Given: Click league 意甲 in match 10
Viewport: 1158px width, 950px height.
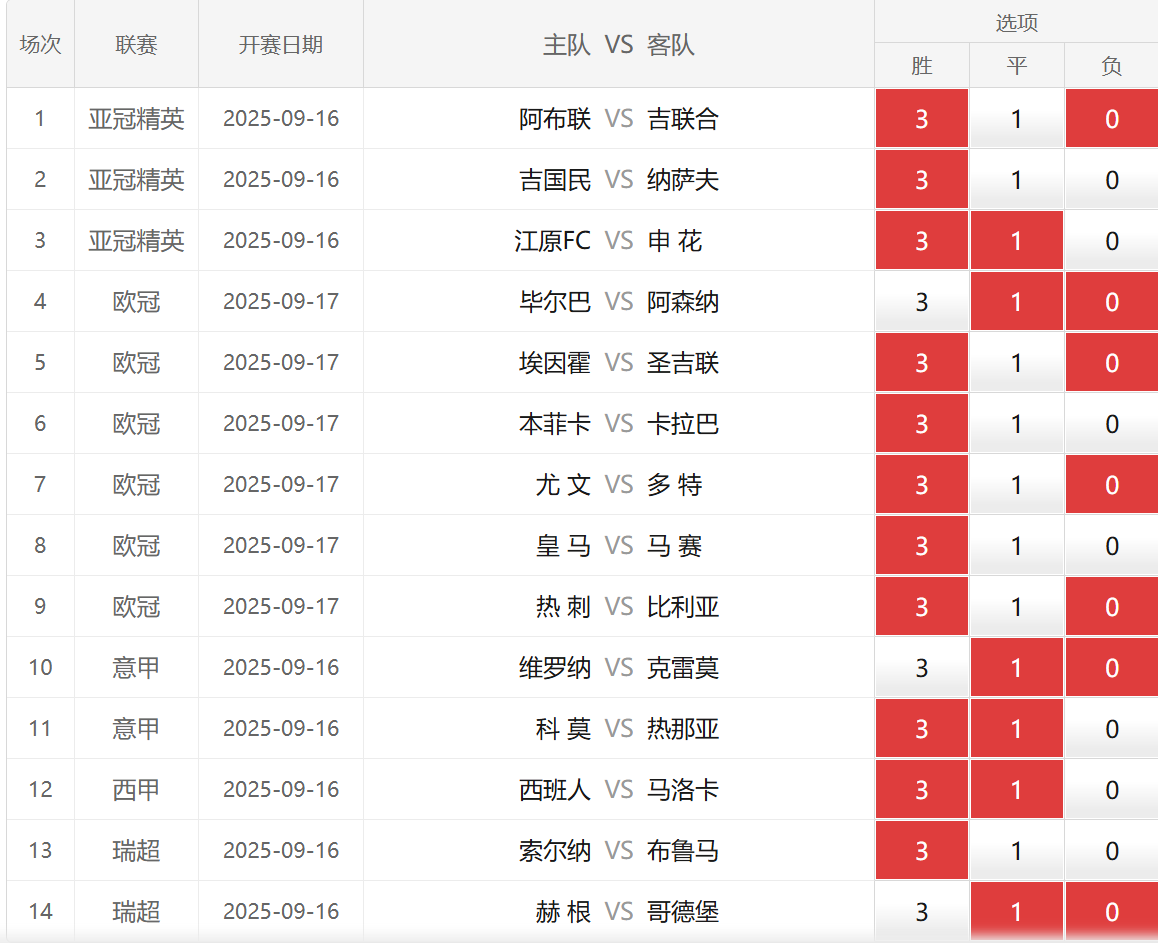Looking at the screenshot, I should point(137,667).
